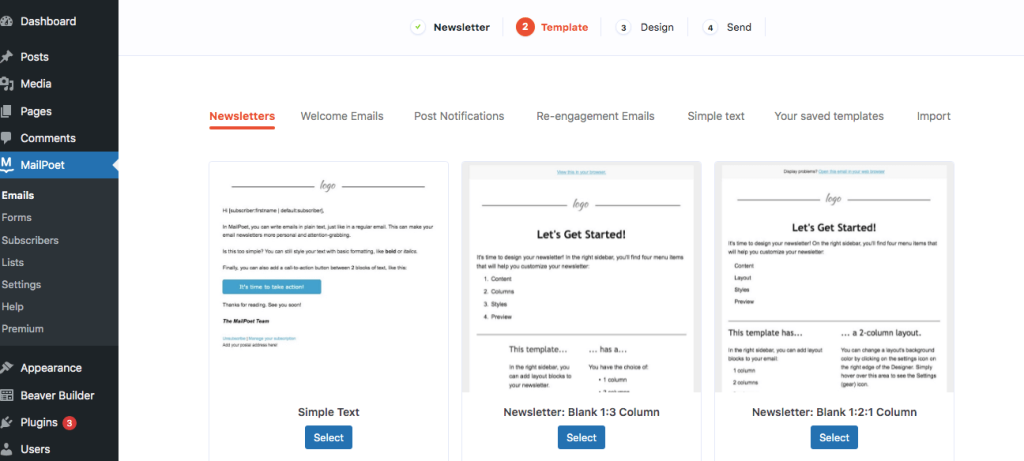Go back to Newsletter step

coord(462,27)
